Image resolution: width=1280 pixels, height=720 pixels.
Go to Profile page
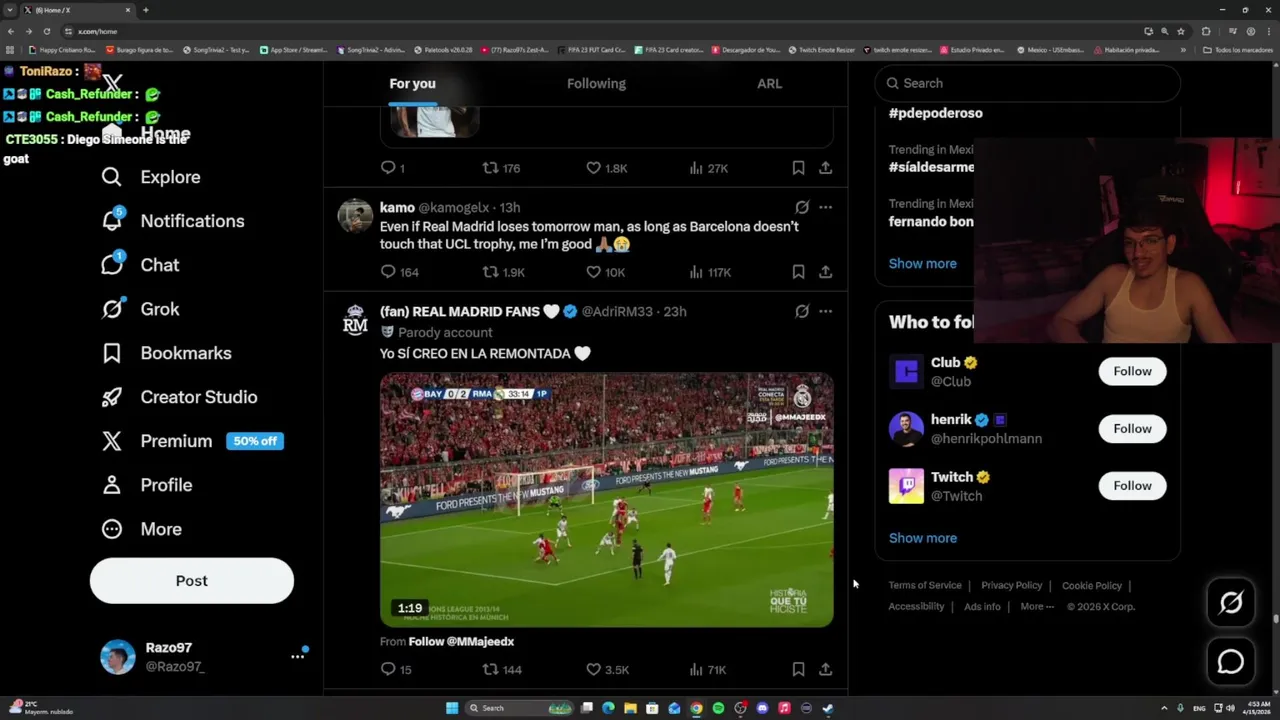pyautogui.click(x=146, y=485)
